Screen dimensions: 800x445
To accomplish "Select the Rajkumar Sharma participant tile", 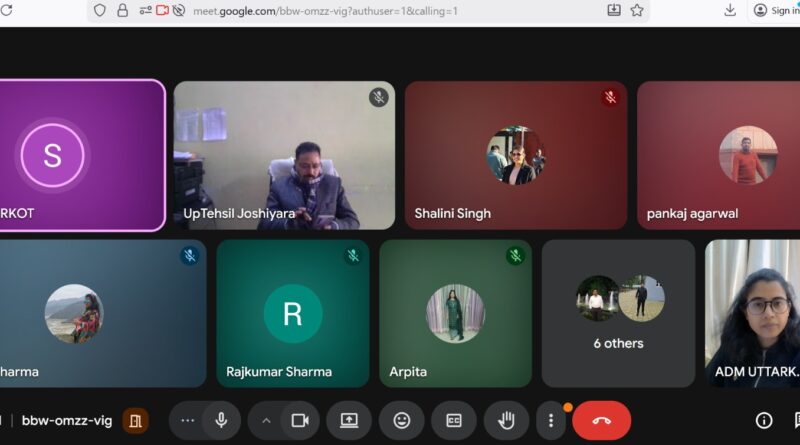I will pyautogui.click(x=292, y=313).
